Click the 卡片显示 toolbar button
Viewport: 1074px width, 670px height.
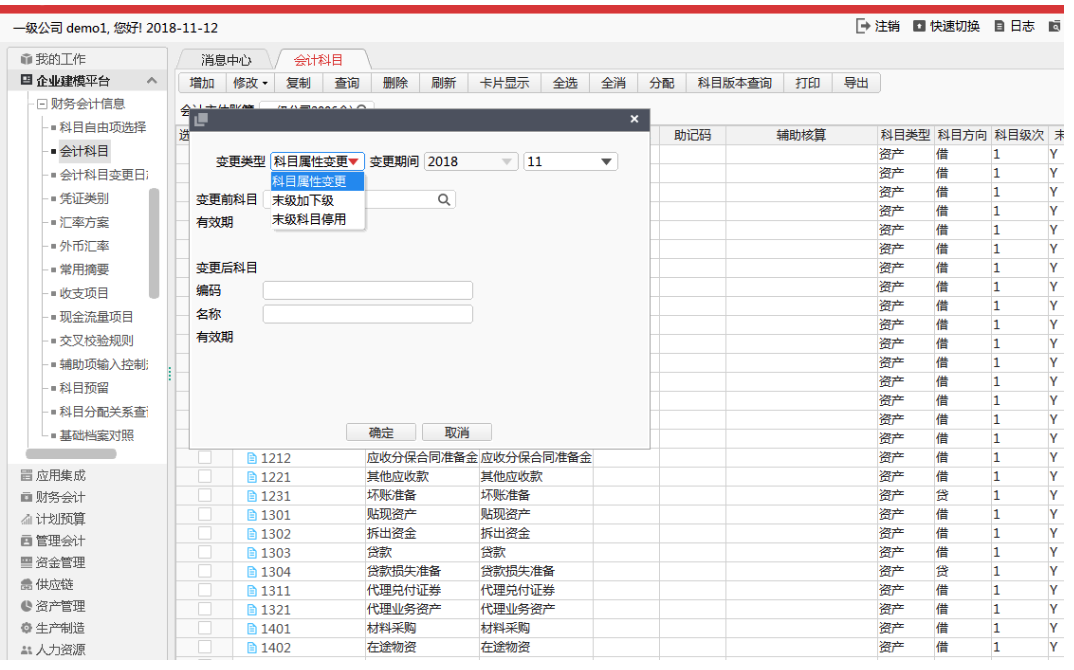coord(505,83)
